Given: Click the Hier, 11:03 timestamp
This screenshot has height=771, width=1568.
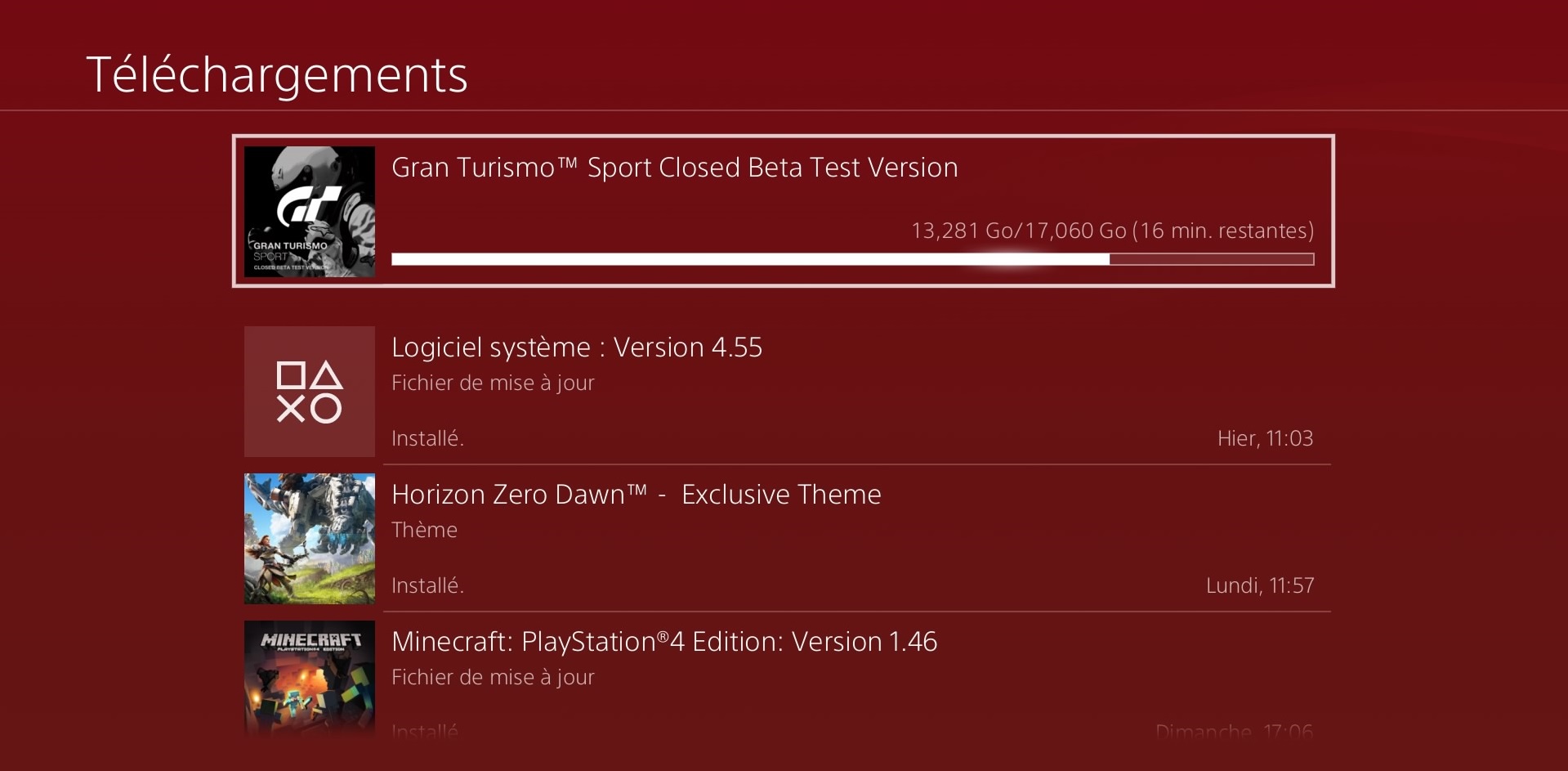Looking at the screenshot, I should tap(1265, 438).
